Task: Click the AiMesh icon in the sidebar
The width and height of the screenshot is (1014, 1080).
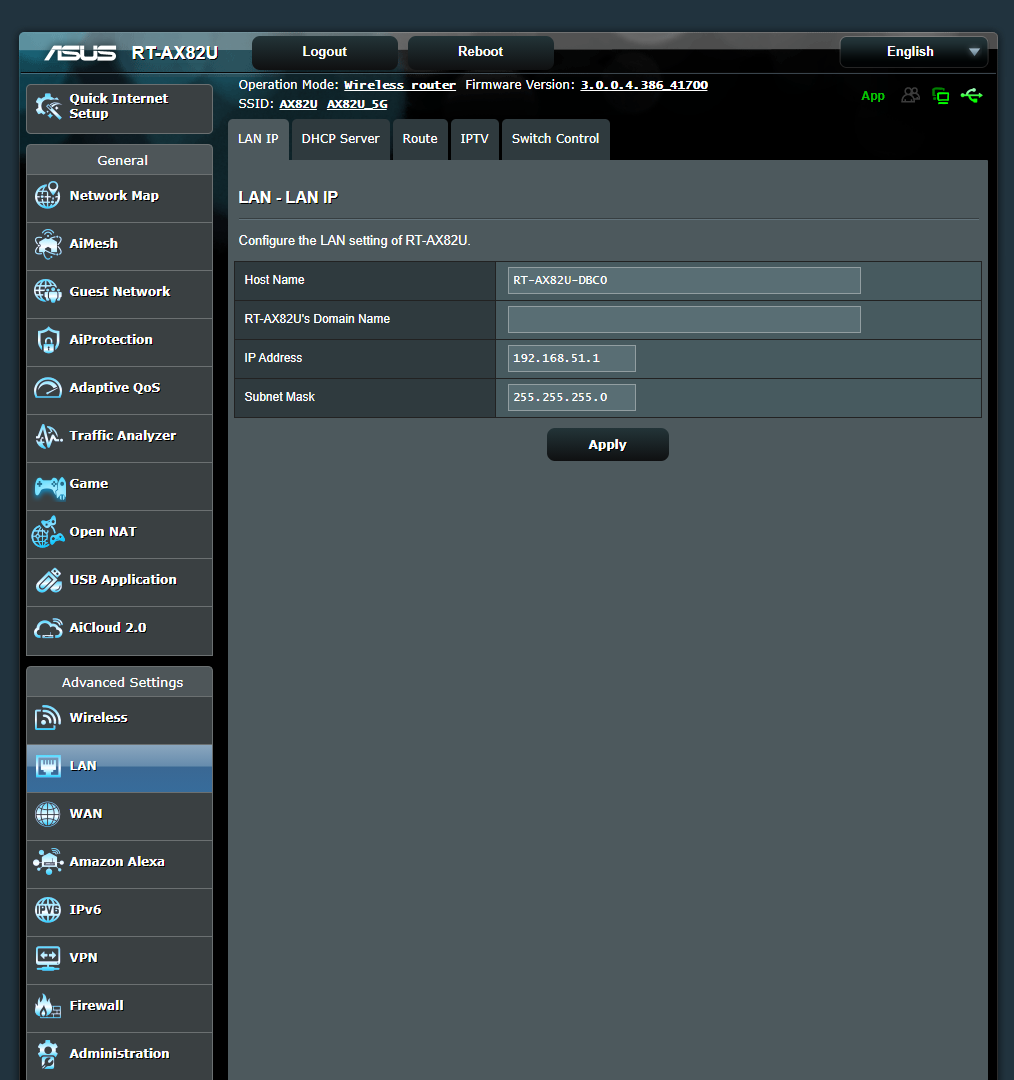Action: point(48,244)
